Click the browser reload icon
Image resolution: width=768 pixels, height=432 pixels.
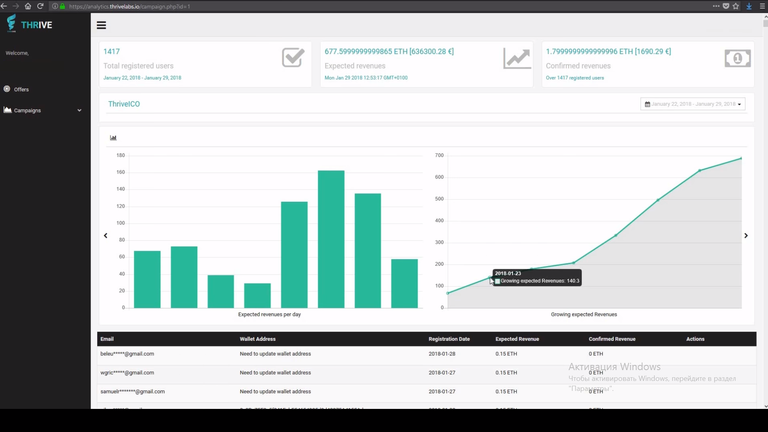point(40,6)
